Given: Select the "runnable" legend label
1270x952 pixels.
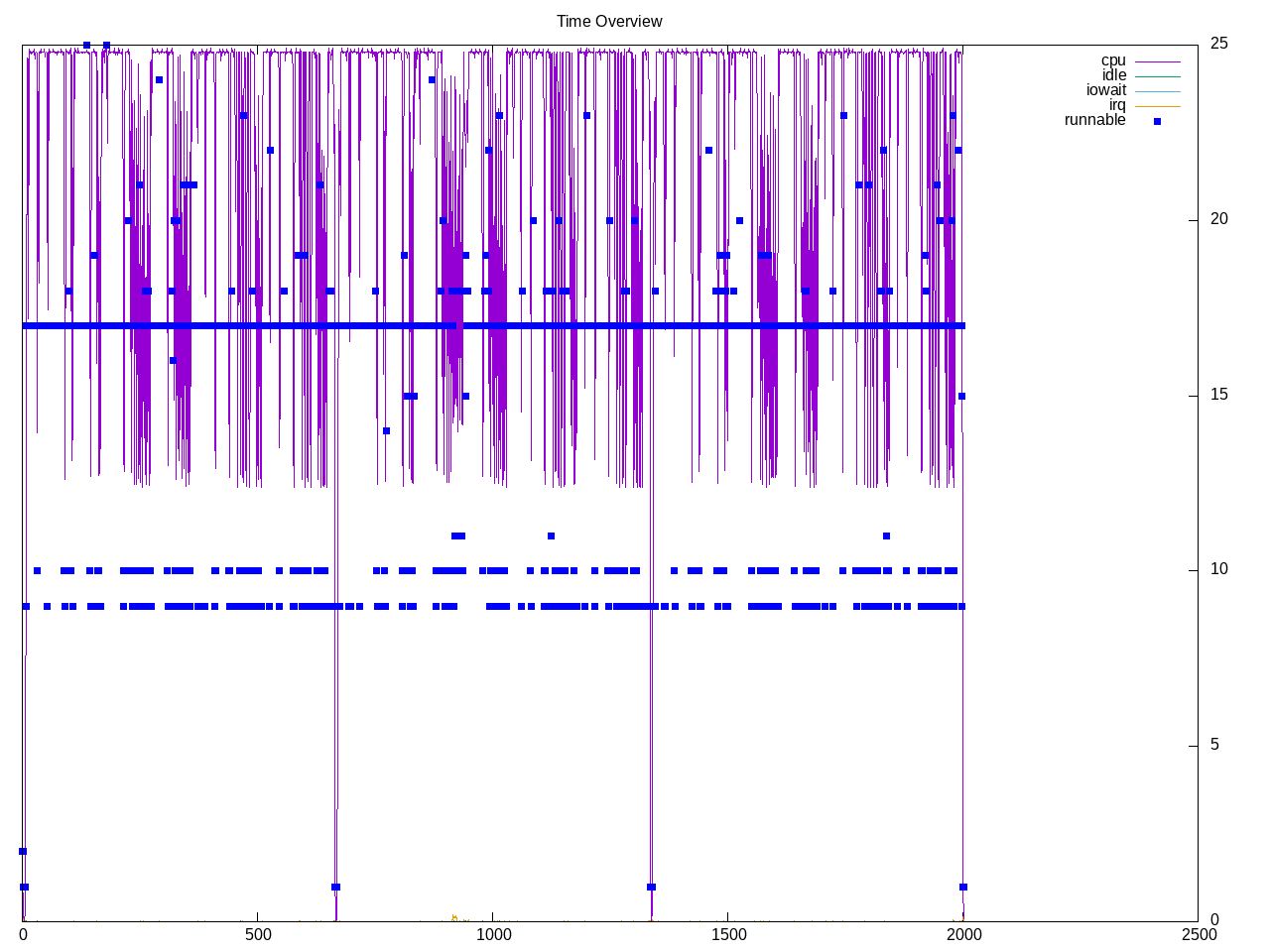Looking at the screenshot, I should [x=1094, y=120].
